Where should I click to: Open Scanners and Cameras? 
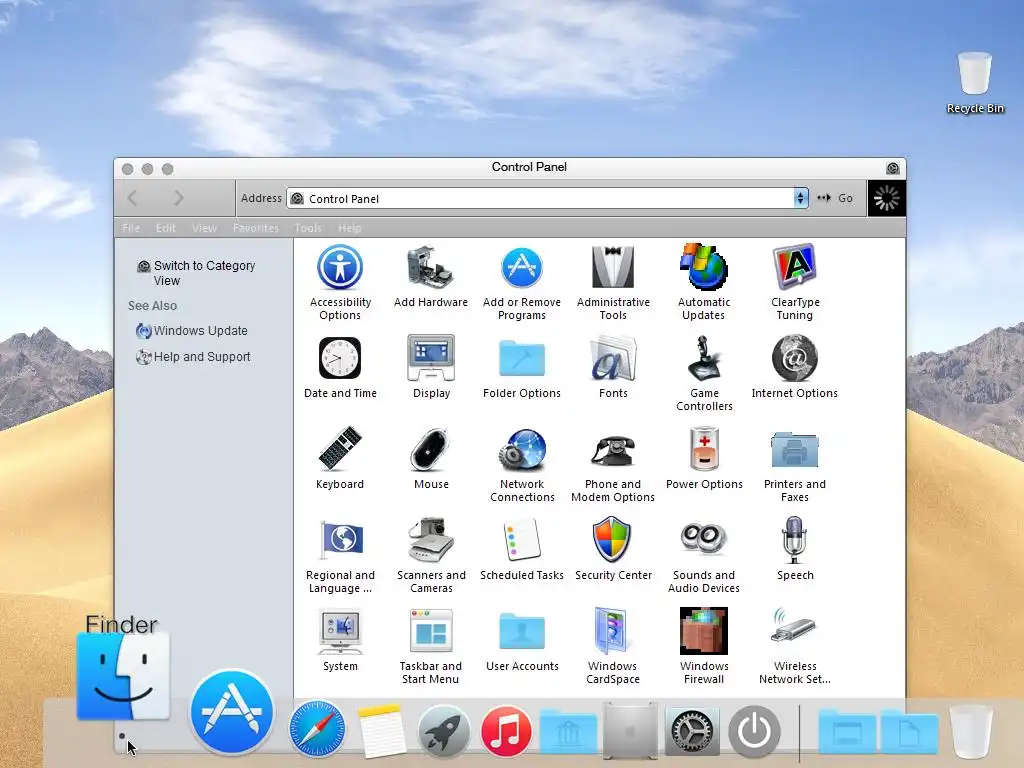click(x=431, y=554)
